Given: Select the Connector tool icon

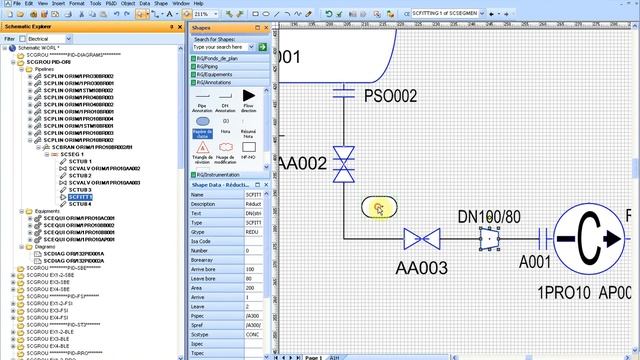Looking at the screenshot, I should [155, 14].
